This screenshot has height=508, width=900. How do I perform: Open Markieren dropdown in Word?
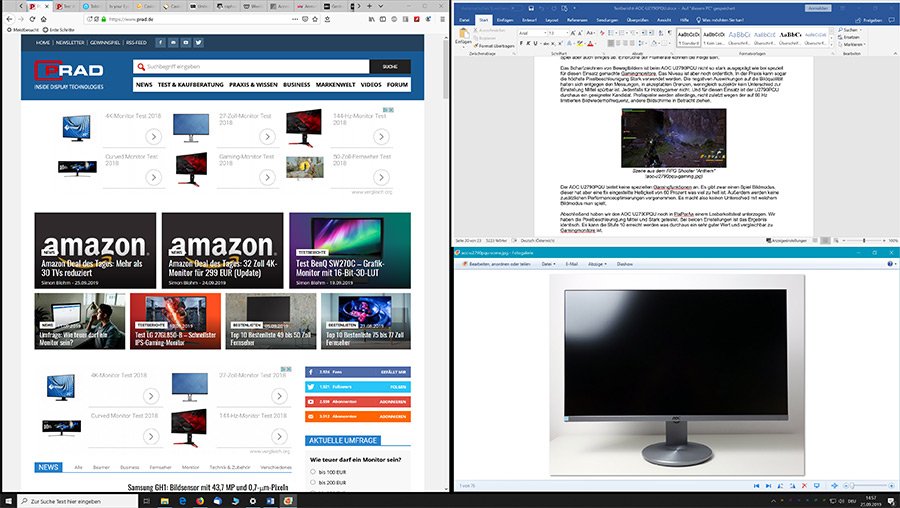(x=864, y=44)
